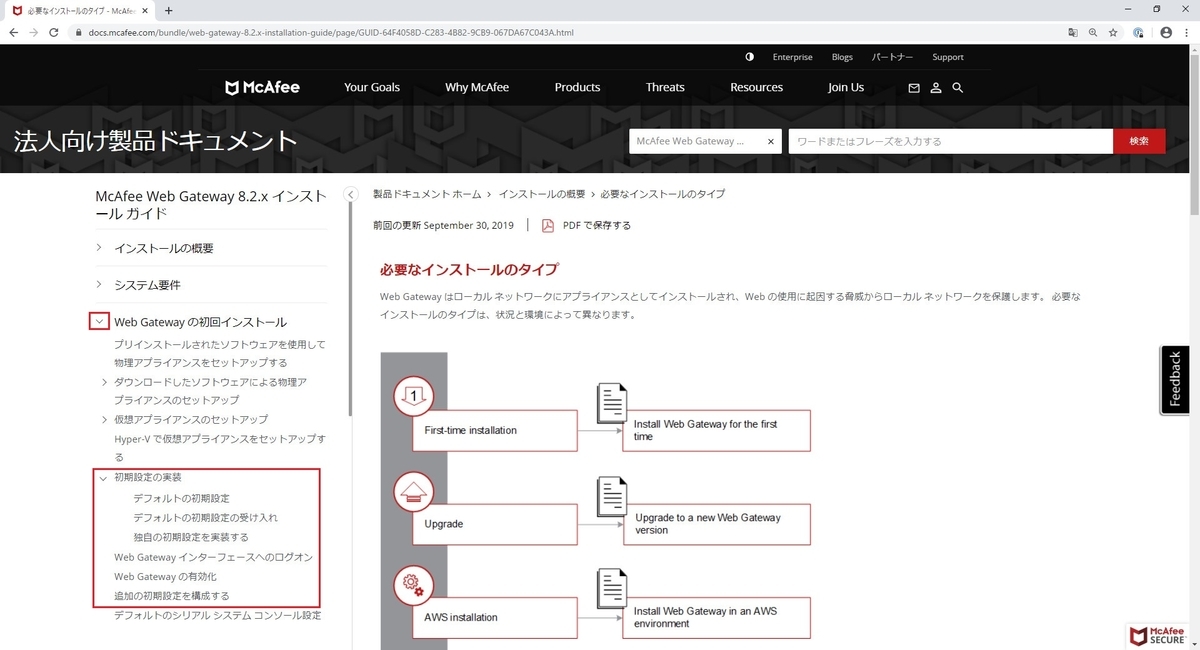Click the 検索 search button

(x=1139, y=141)
